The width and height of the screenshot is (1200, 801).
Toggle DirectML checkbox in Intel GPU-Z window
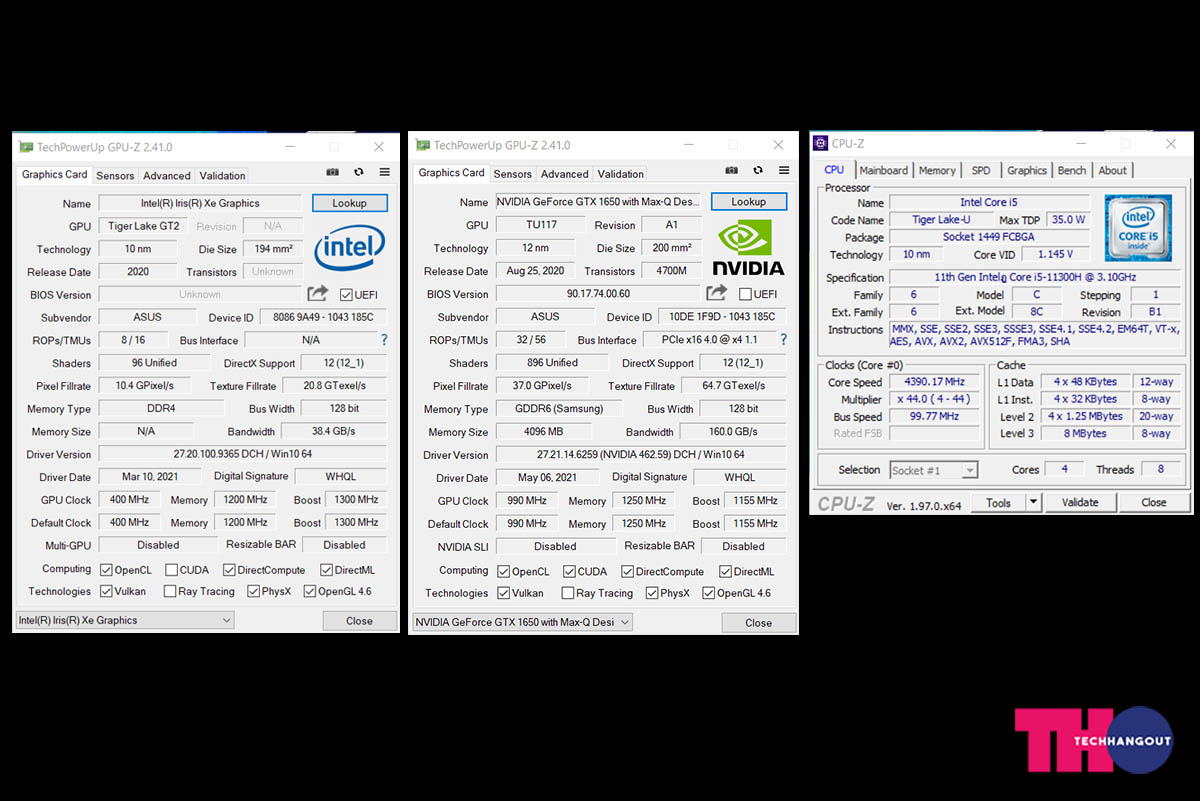coord(326,570)
